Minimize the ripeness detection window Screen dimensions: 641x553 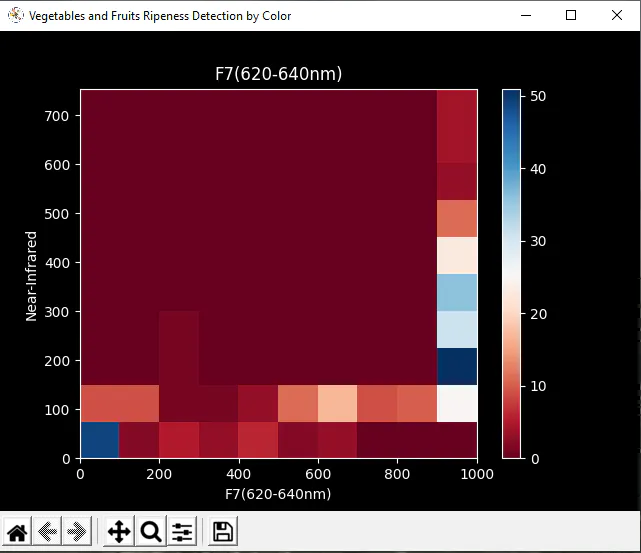click(526, 16)
